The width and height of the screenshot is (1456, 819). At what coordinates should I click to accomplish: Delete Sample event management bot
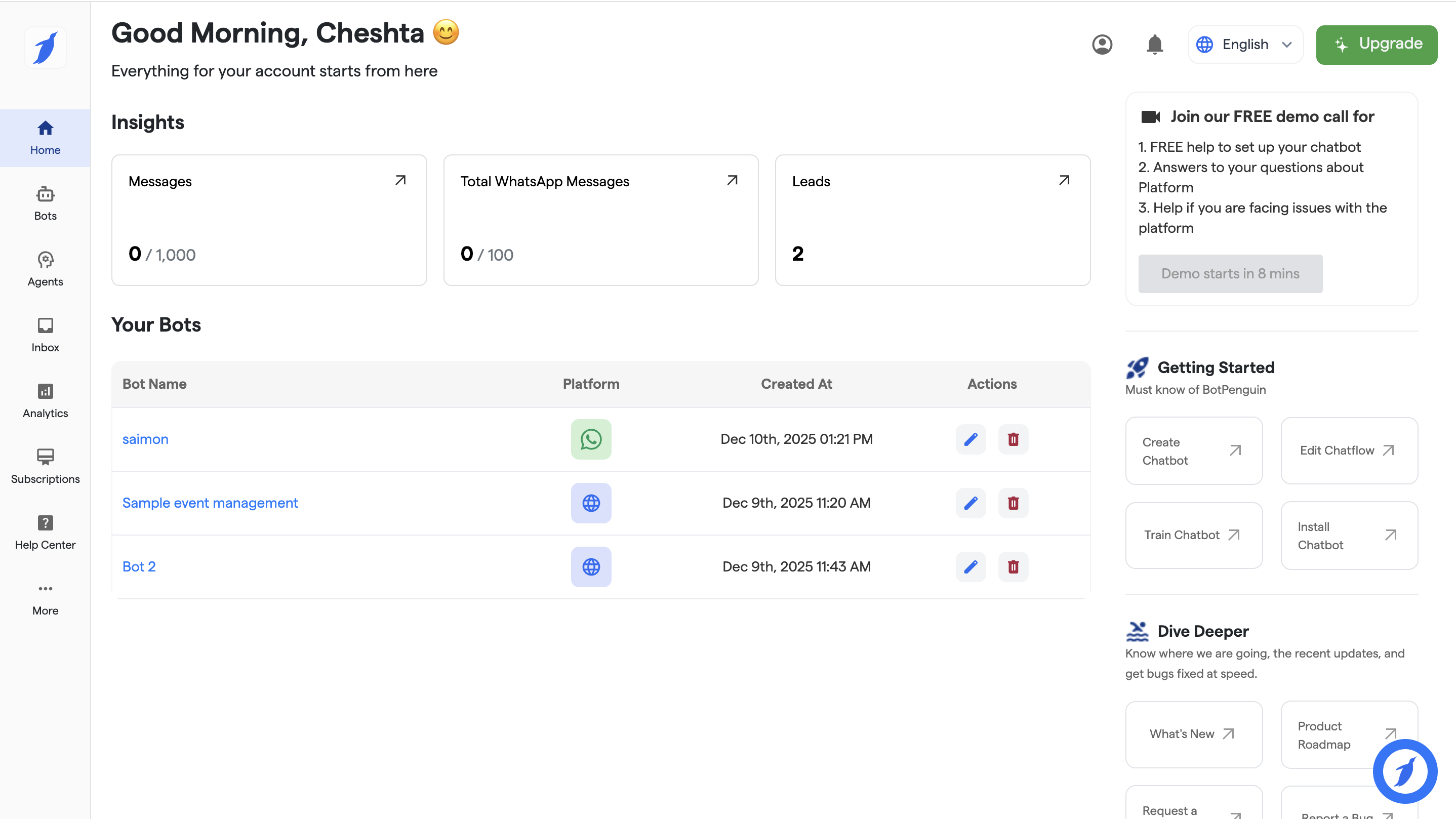[1013, 503]
